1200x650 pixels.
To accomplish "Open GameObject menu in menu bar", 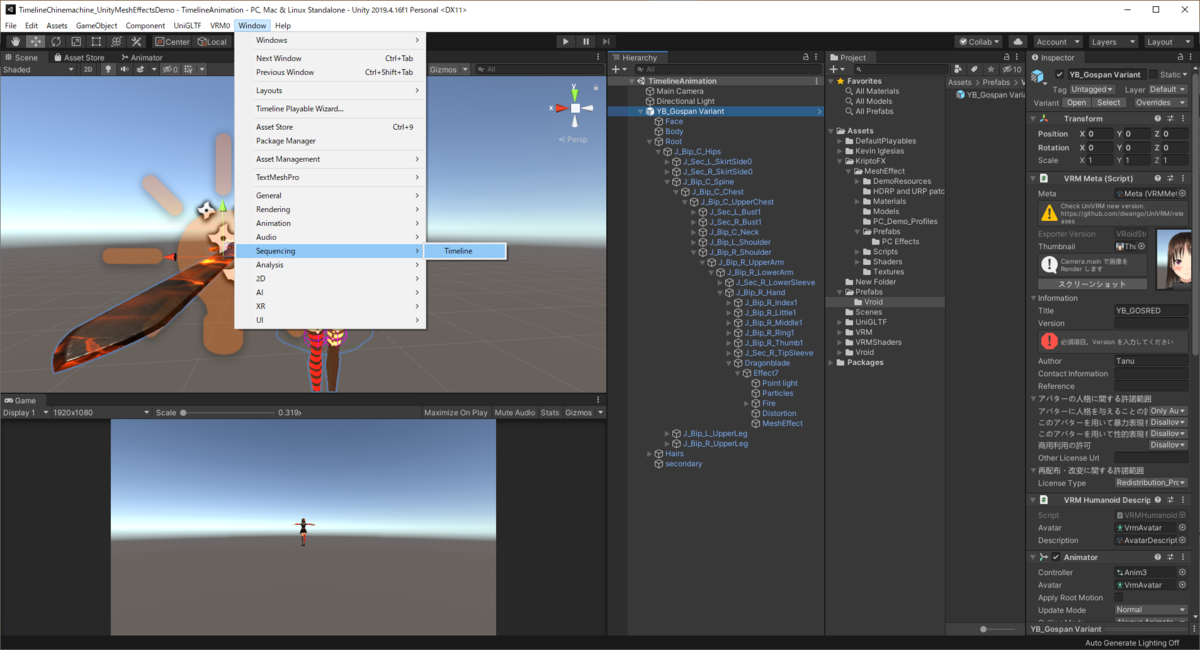I will (x=96, y=25).
